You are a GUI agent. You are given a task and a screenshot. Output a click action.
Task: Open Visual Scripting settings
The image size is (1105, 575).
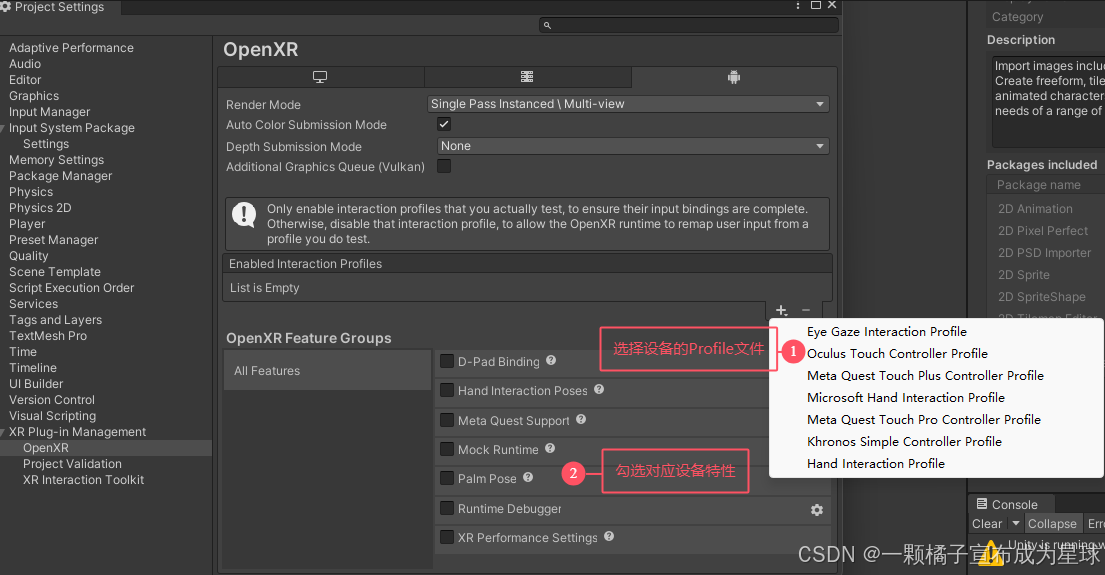(x=52, y=416)
